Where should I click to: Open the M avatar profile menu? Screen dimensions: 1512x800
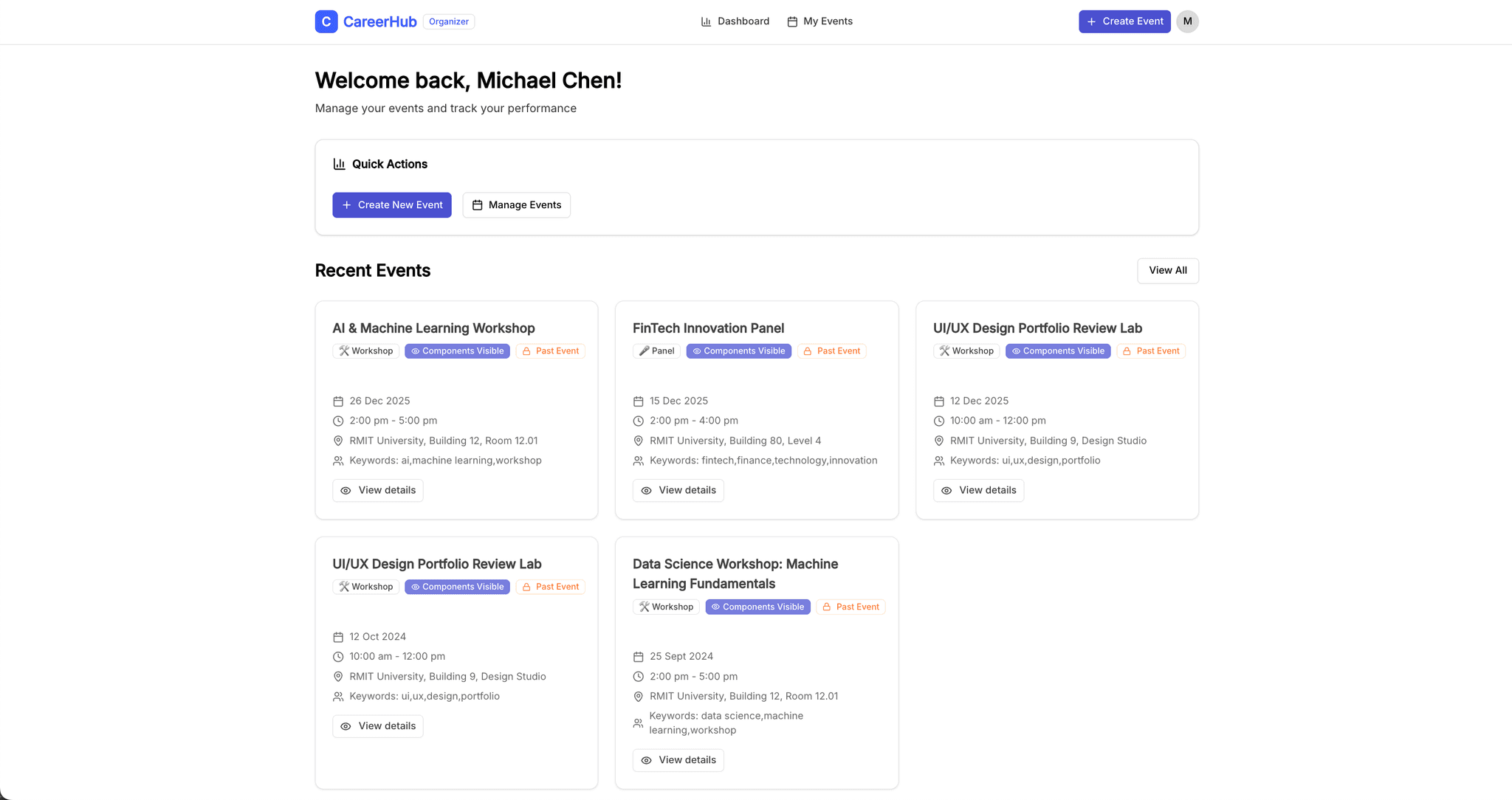point(1187,21)
